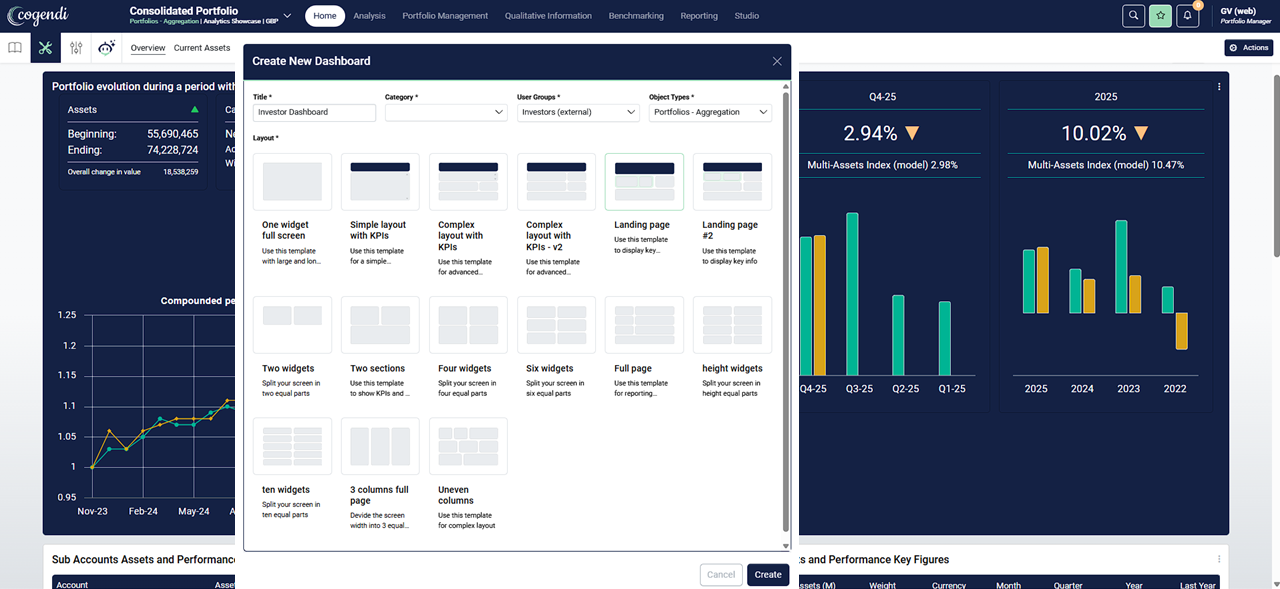
Task: Open the three-dot menu of 2025 widget
Action: [x=1219, y=87]
